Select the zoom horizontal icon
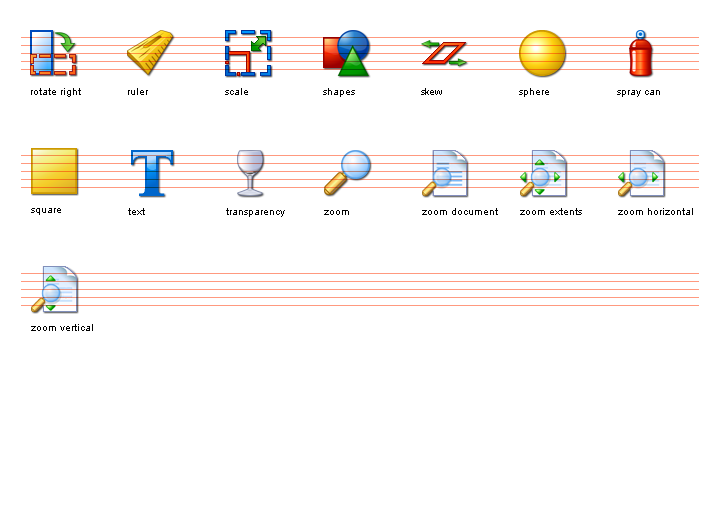 click(x=640, y=173)
